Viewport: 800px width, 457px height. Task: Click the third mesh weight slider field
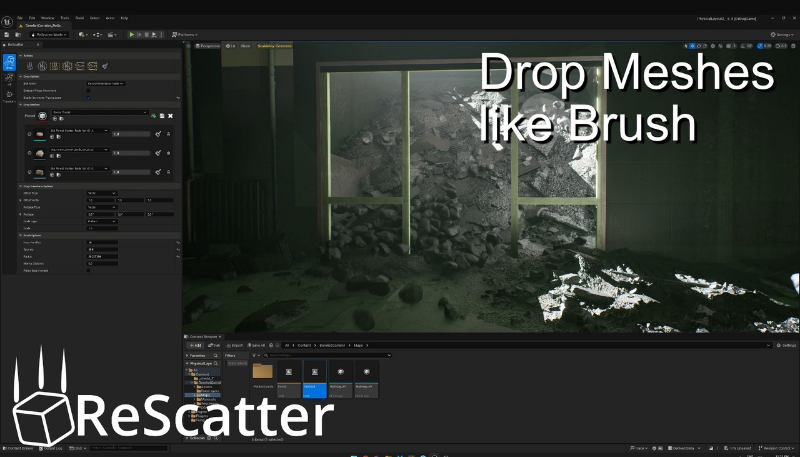point(131,172)
